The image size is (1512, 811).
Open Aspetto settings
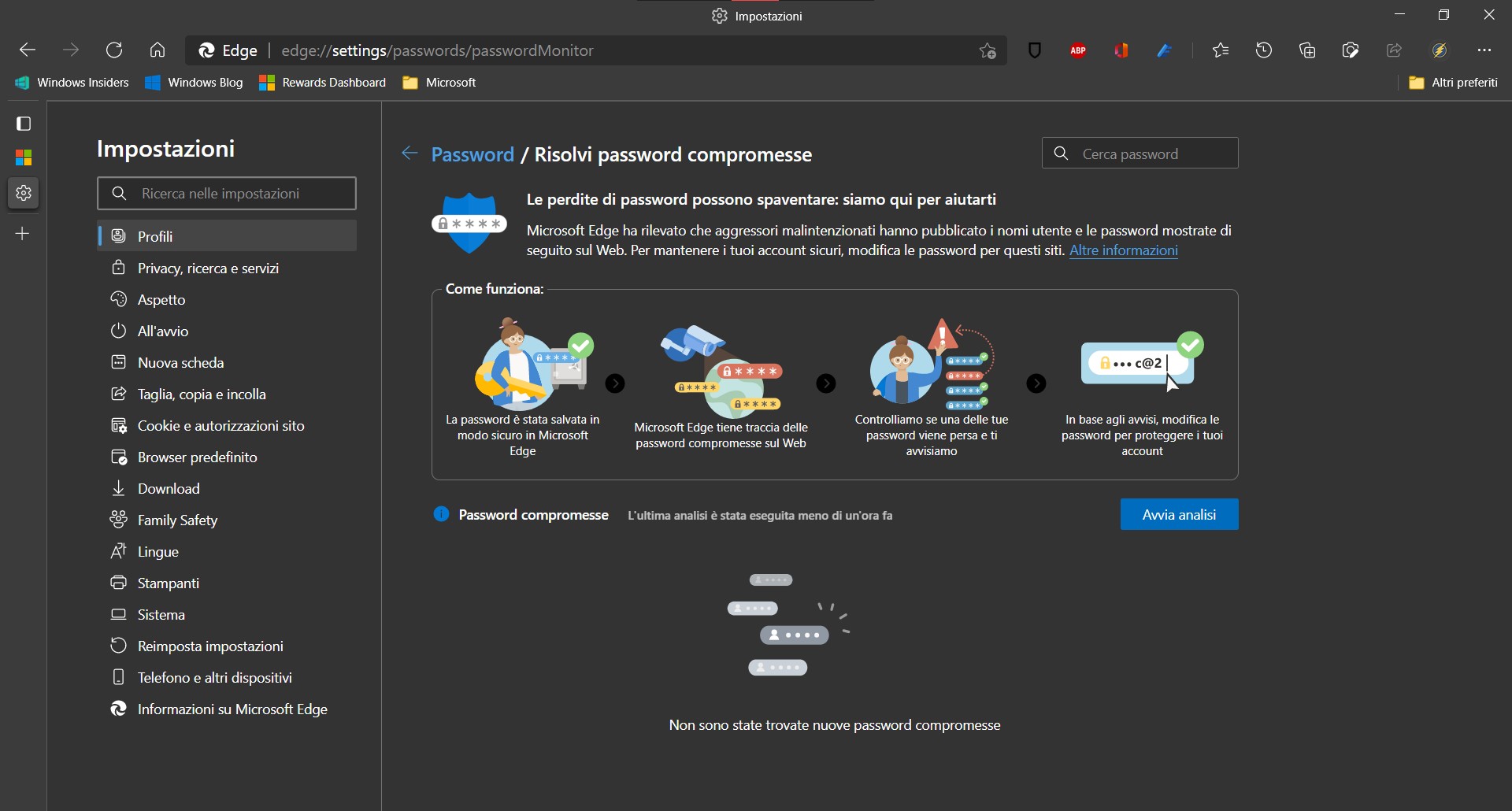[x=227, y=300]
